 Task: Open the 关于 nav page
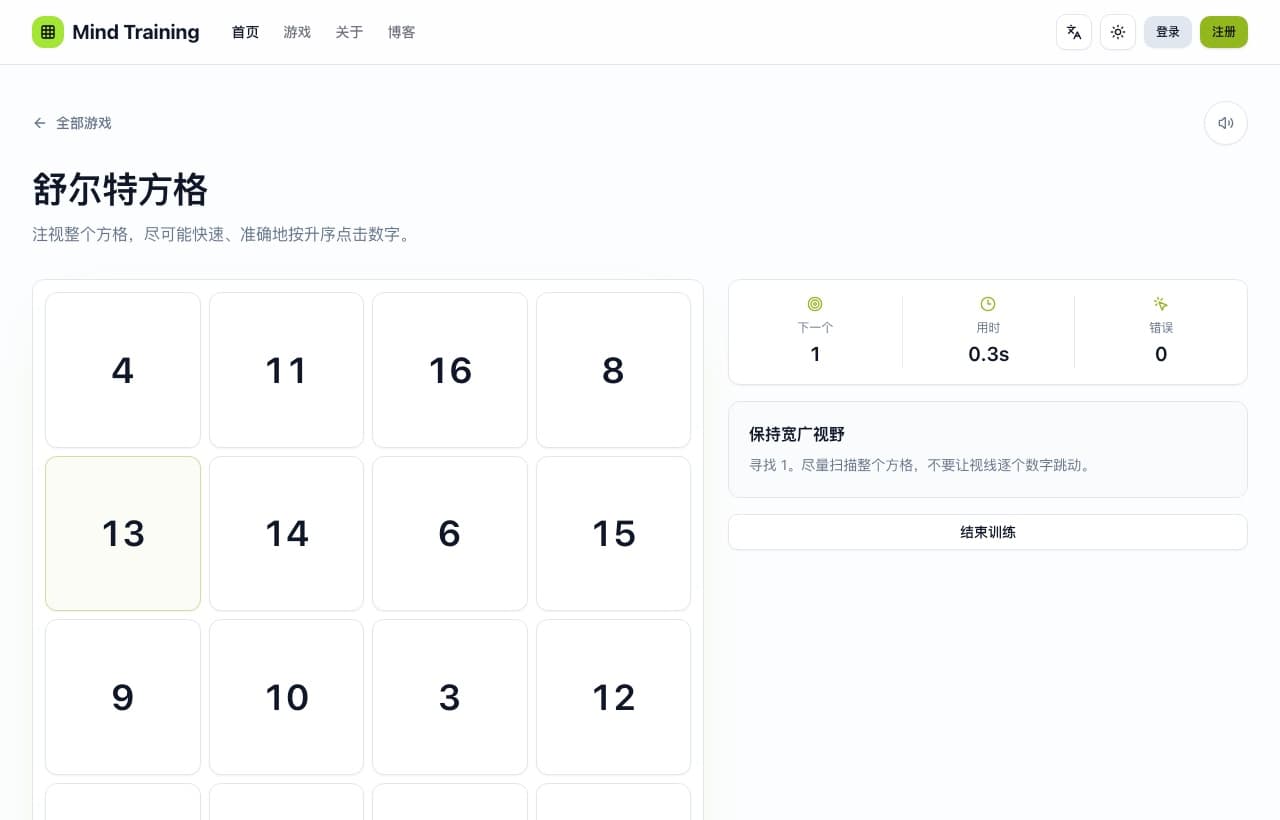point(349,32)
